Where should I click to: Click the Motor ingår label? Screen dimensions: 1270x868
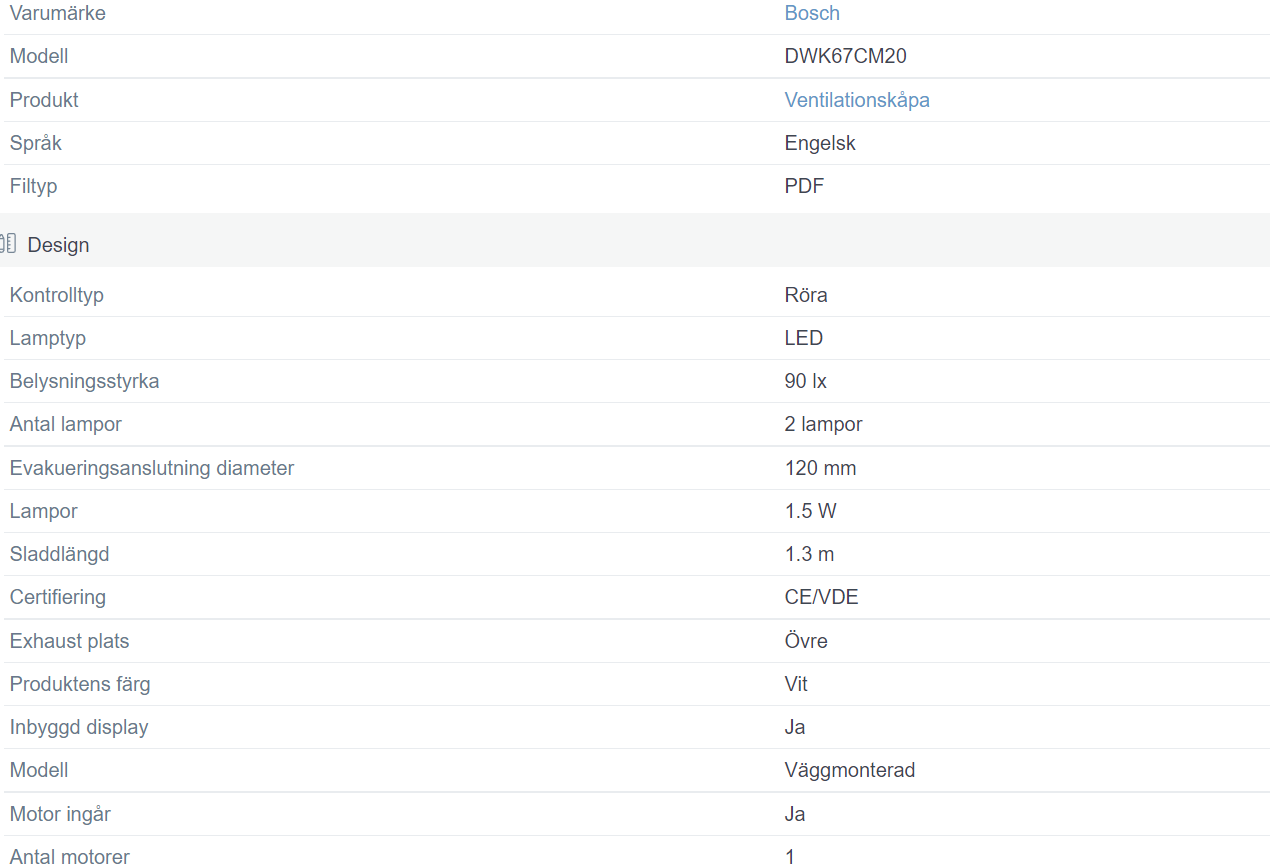60,814
